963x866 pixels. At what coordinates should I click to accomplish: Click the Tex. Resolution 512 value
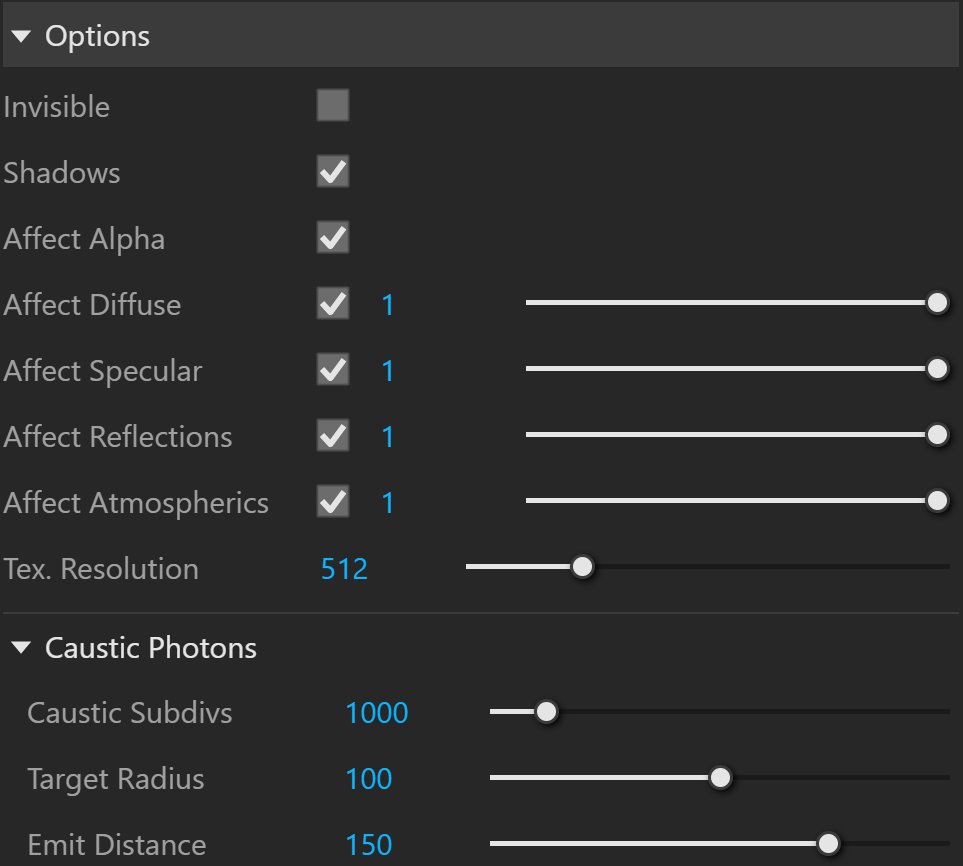[344, 569]
